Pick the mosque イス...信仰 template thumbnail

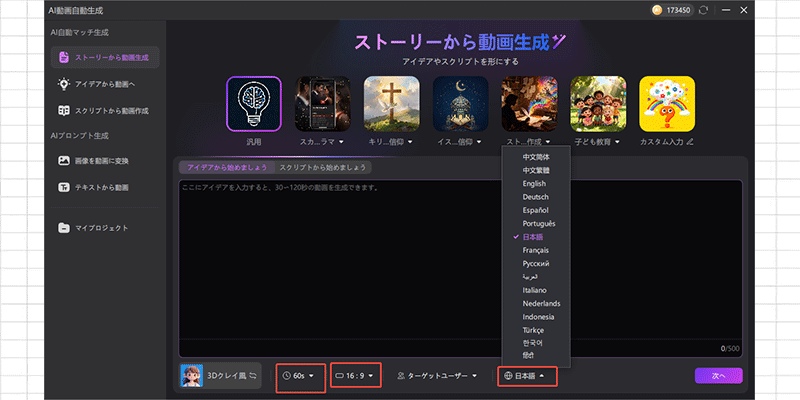click(x=460, y=104)
